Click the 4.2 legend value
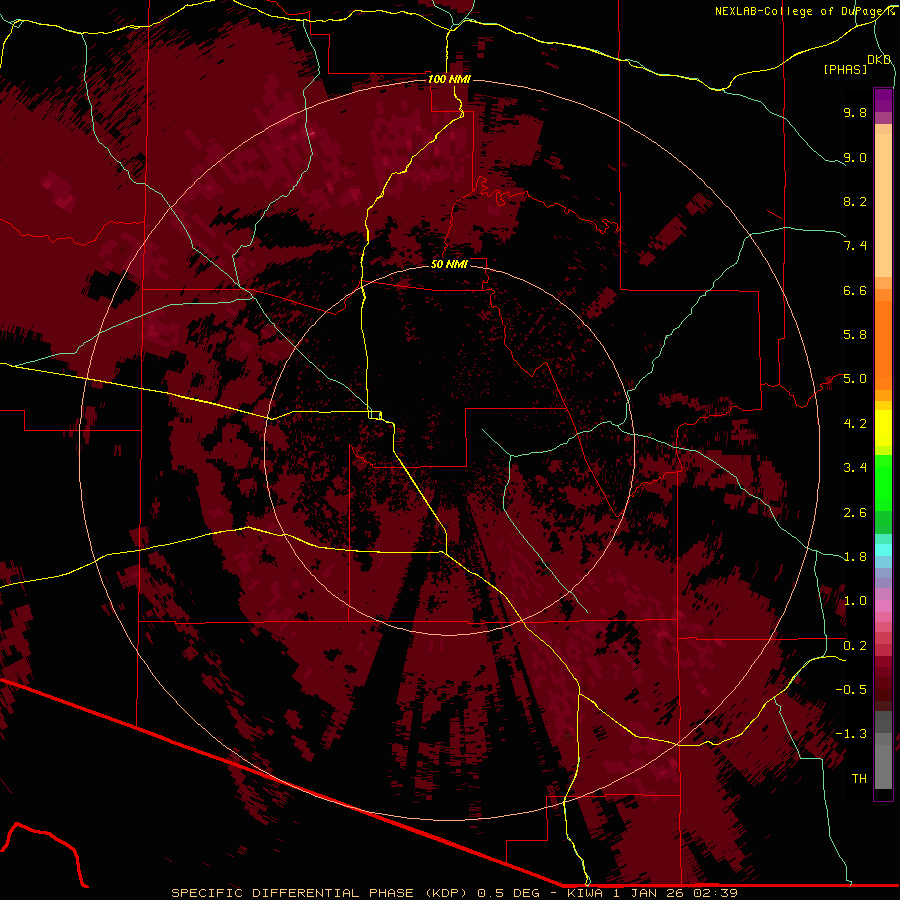The width and height of the screenshot is (900, 900). pos(855,424)
